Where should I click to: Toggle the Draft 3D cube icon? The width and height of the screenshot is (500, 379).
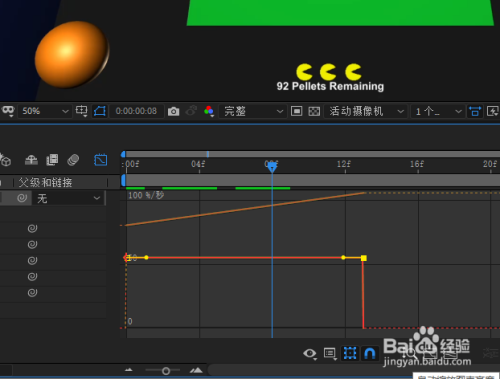point(5,160)
